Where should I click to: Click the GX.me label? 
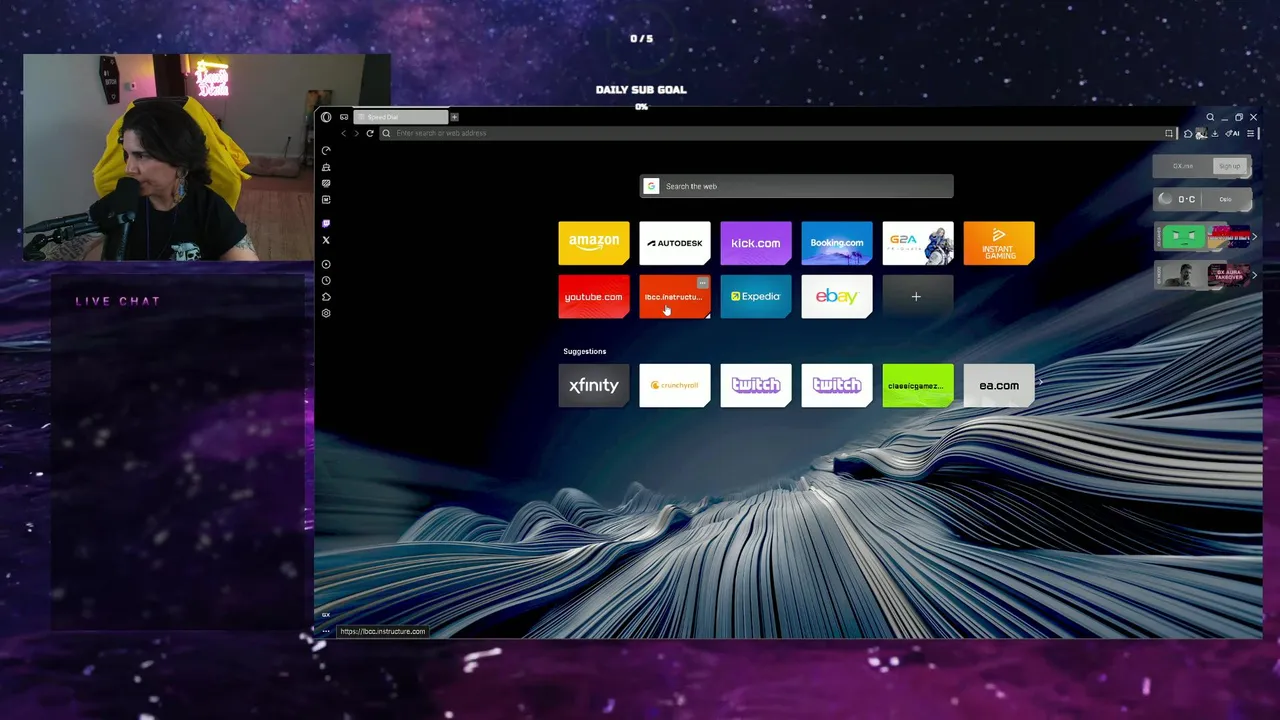pyautogui.click(x=1183, y=166)
